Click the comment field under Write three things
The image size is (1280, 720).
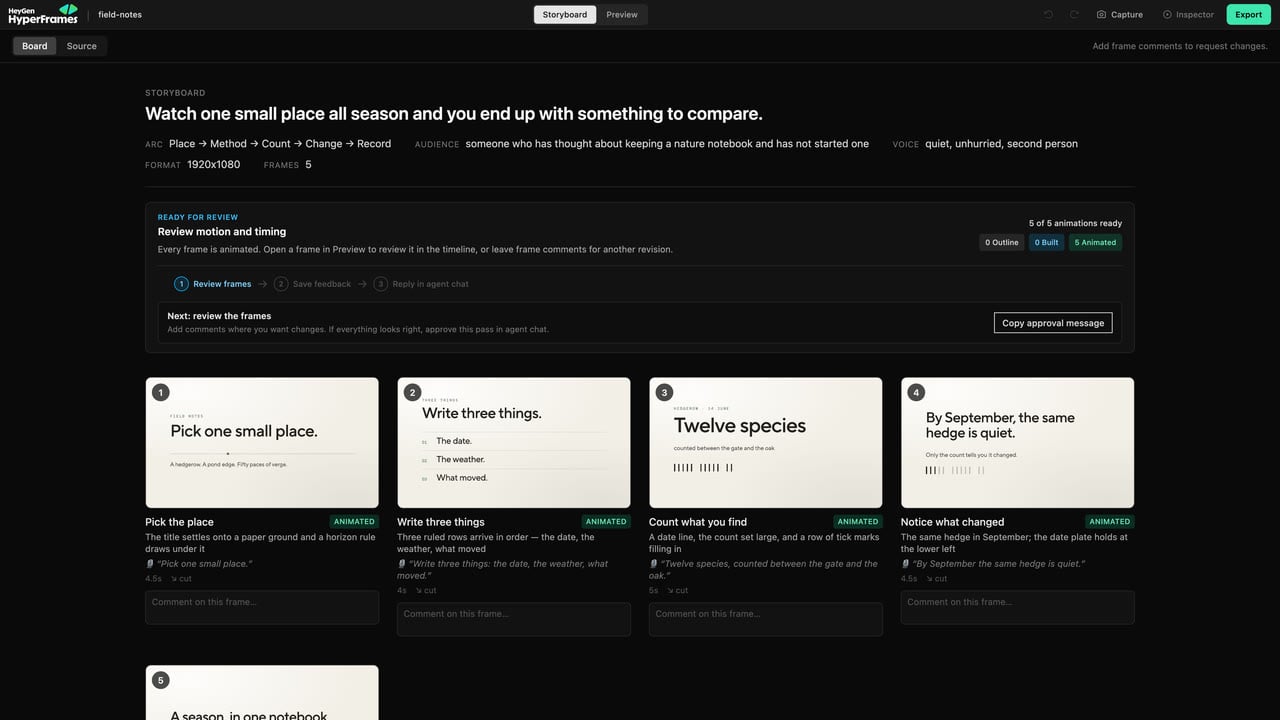coord(514,619)
